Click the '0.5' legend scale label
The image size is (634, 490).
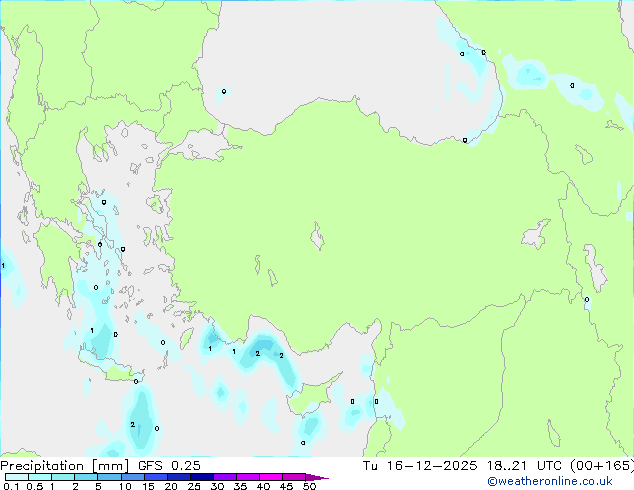(34, 486)
